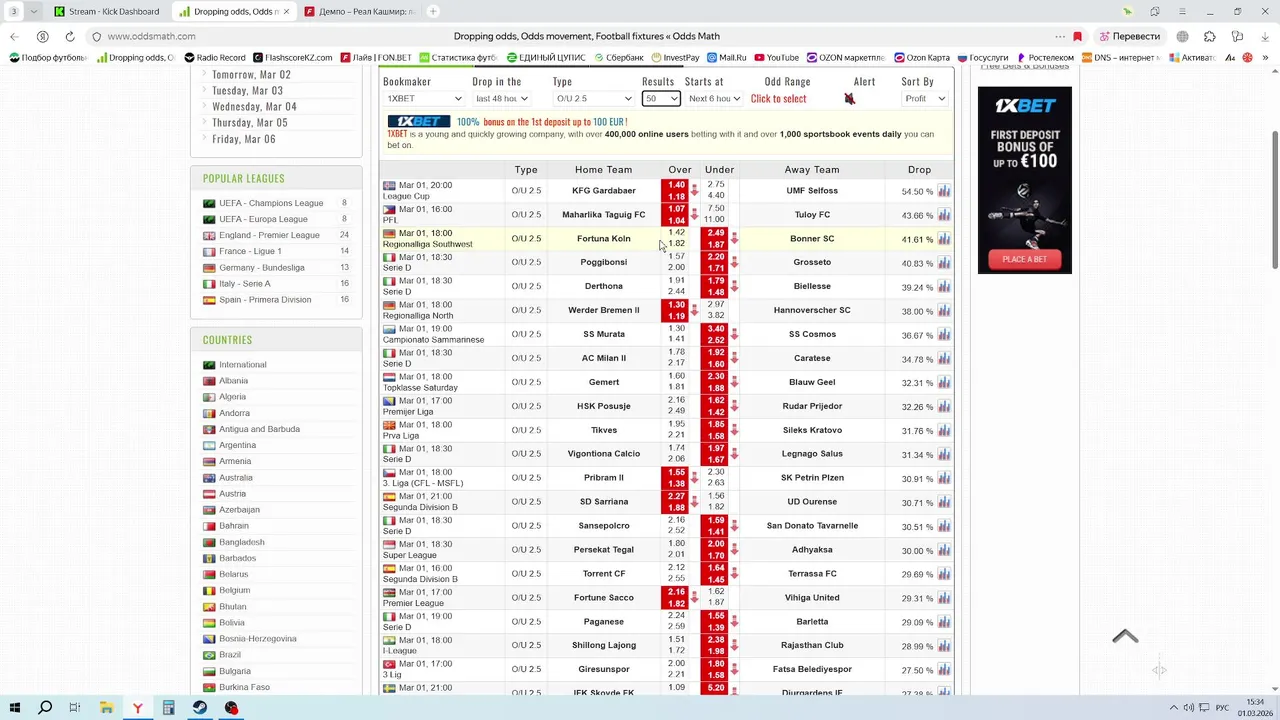Open chart icon for Werder Bremen II row

[x=944, y=311]
